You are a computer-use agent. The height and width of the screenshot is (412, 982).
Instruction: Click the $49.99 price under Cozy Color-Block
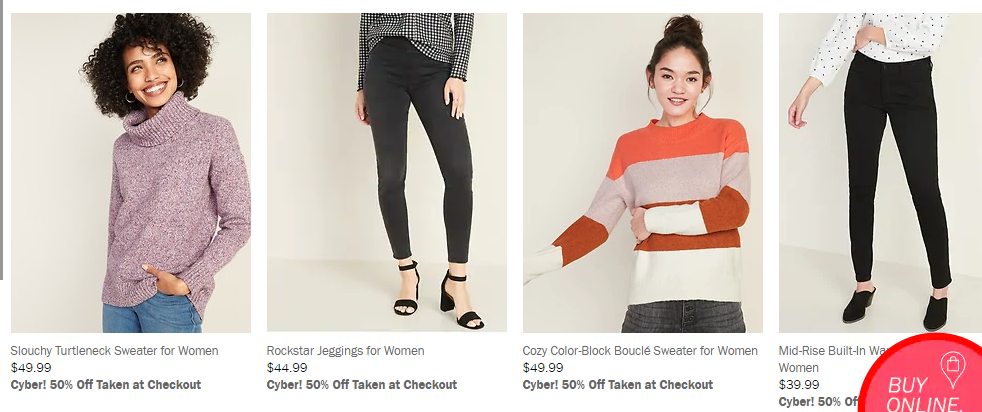click(543, 368)
